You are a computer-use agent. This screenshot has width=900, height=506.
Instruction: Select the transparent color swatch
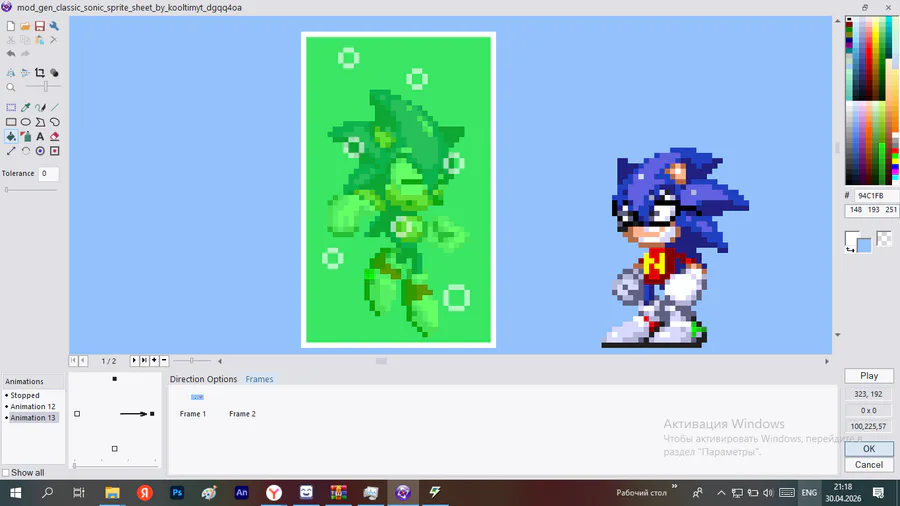884,238
